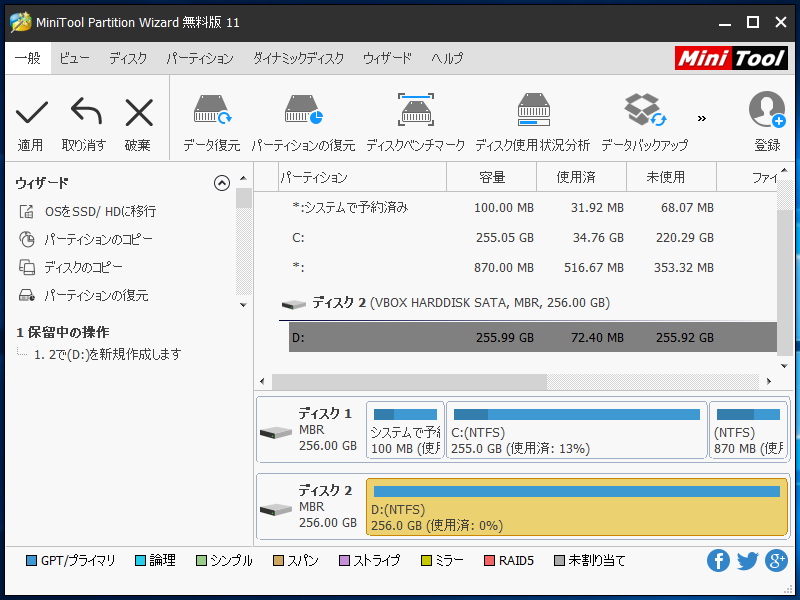Click the partition list horizontal scrollbar thumb
The image size is (800, 600).
pos(409,381)
